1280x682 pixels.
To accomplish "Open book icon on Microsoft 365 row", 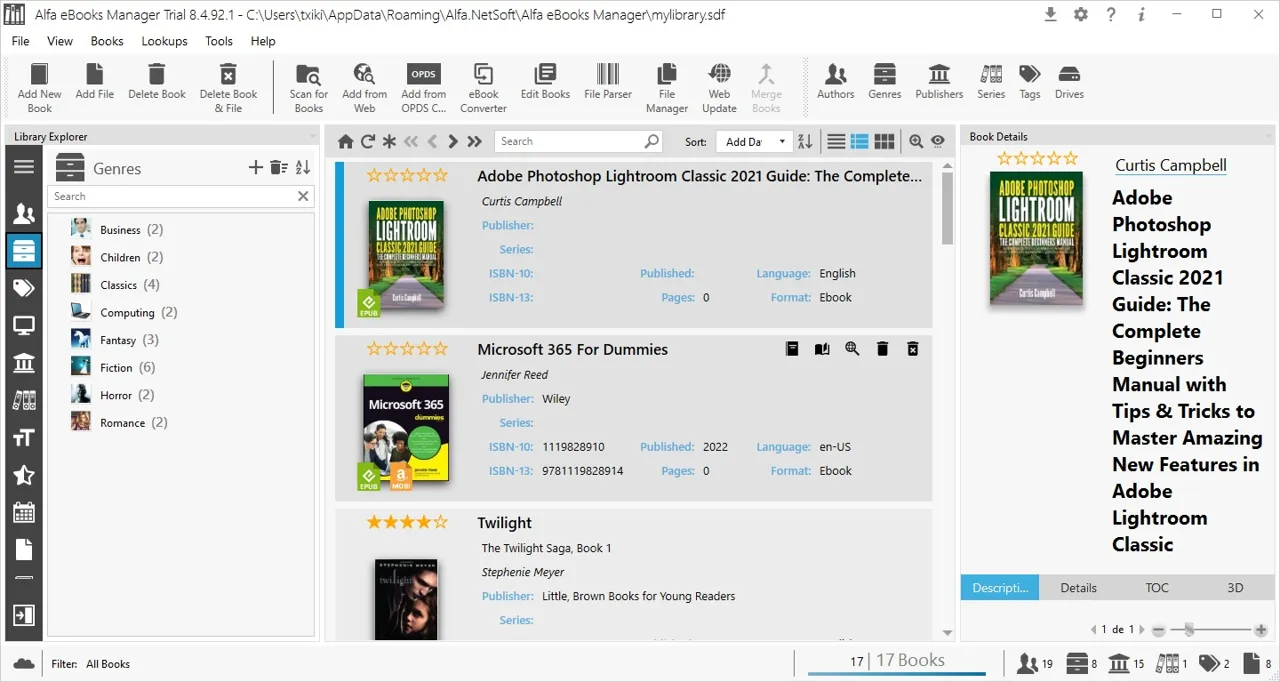I will 822,349.
